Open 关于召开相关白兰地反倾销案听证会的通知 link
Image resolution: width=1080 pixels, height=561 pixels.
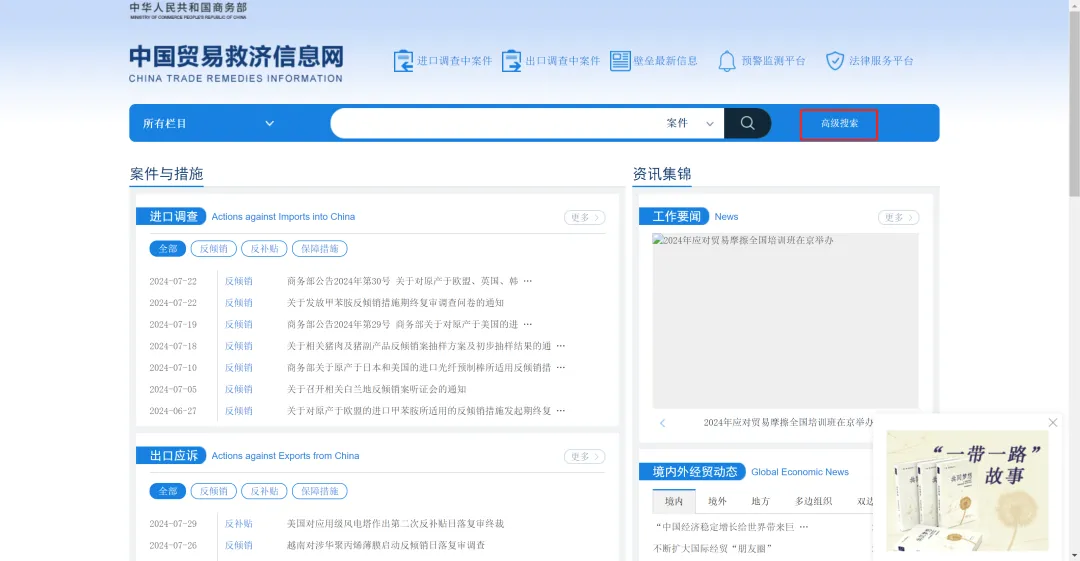point(376,389)
